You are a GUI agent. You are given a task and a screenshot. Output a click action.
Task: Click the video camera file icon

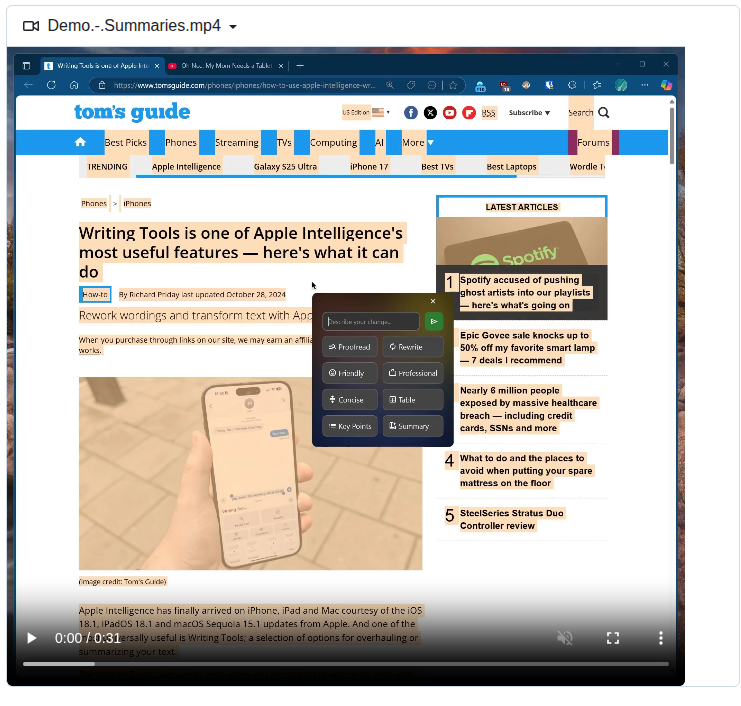tap(31, 26)
